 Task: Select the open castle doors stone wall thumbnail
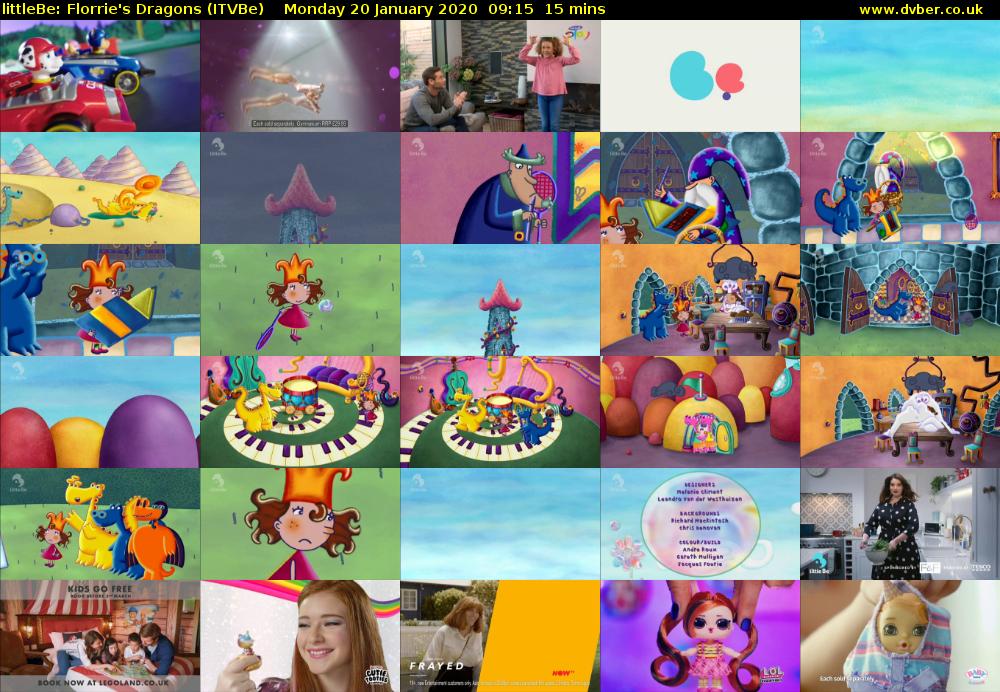coord(900,300)
